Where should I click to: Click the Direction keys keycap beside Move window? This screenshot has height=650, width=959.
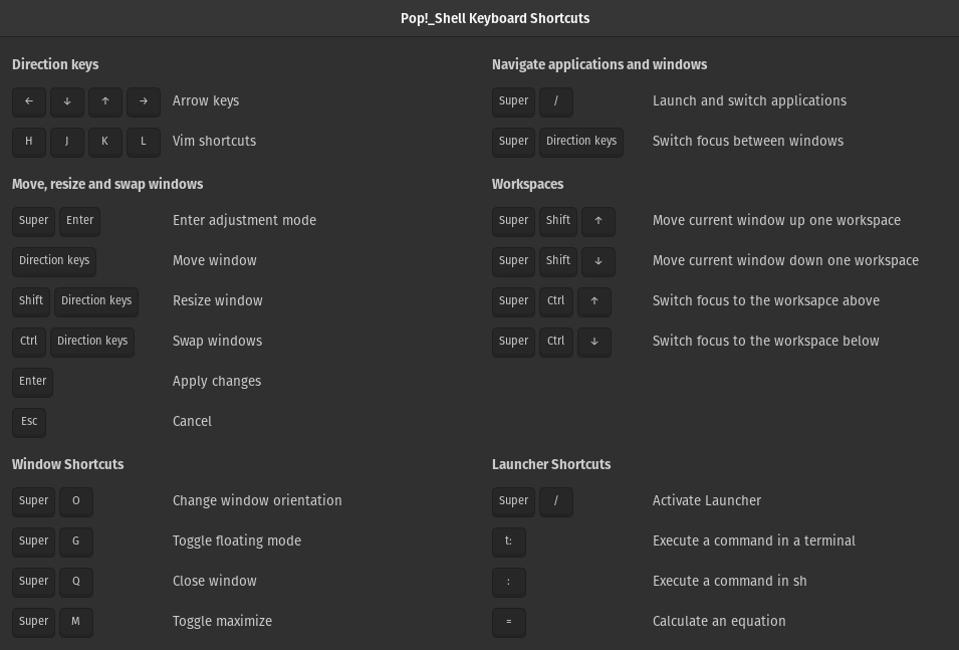click(x=54, y=261)
